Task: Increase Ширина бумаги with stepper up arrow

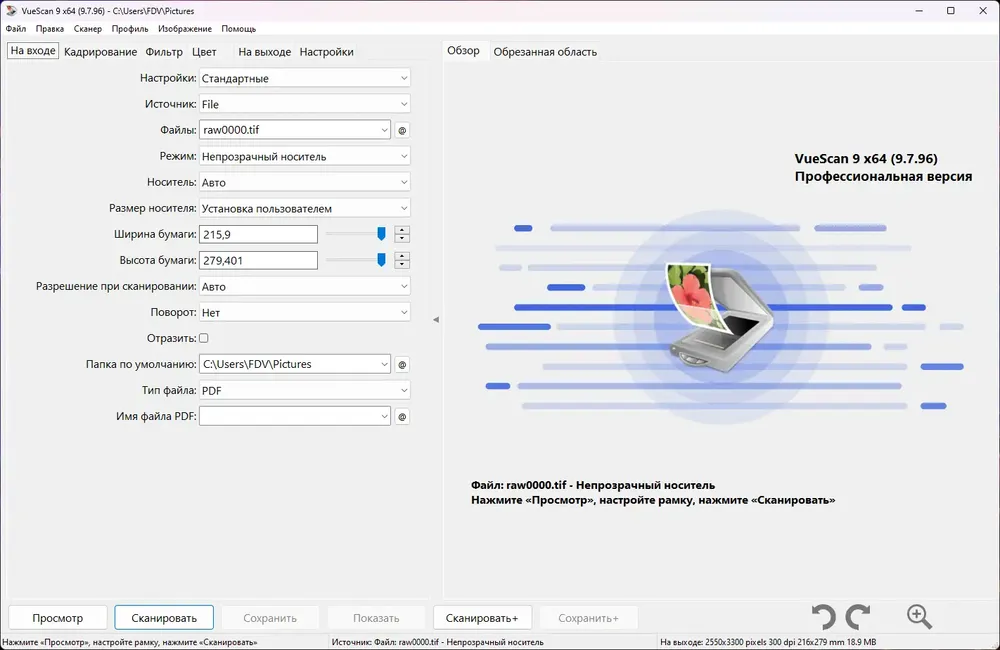Action: 402,230
